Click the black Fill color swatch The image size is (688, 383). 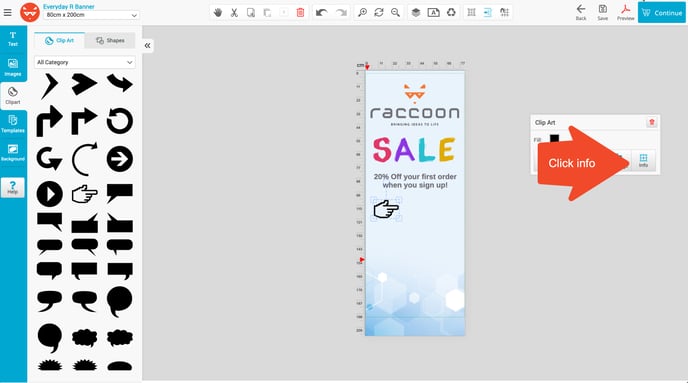point(554,139)
